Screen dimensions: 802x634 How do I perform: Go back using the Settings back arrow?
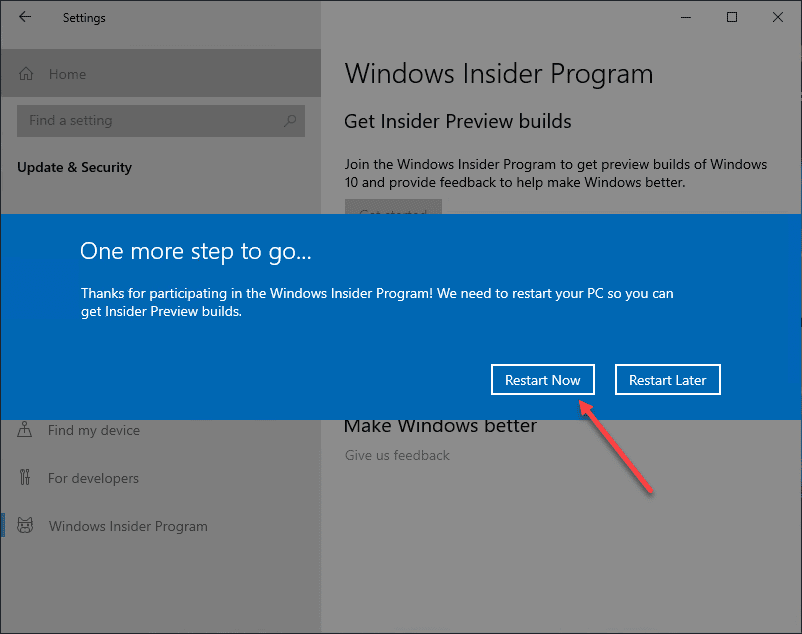25,17
